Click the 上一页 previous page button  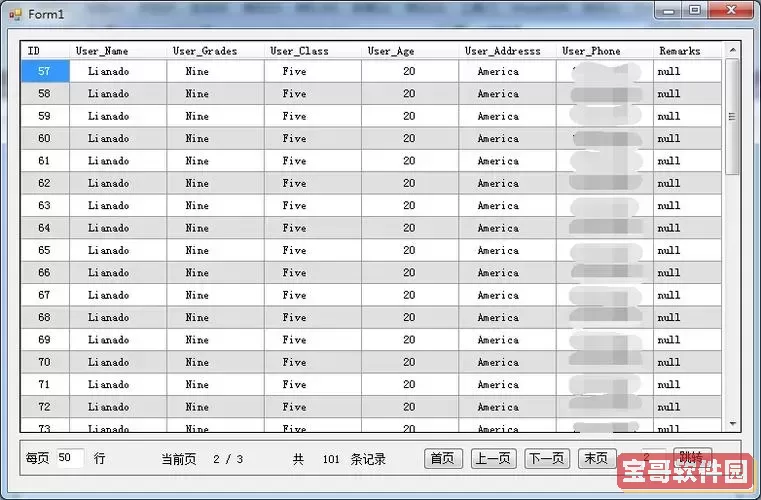pyautogui.click(x=493, y=458)
